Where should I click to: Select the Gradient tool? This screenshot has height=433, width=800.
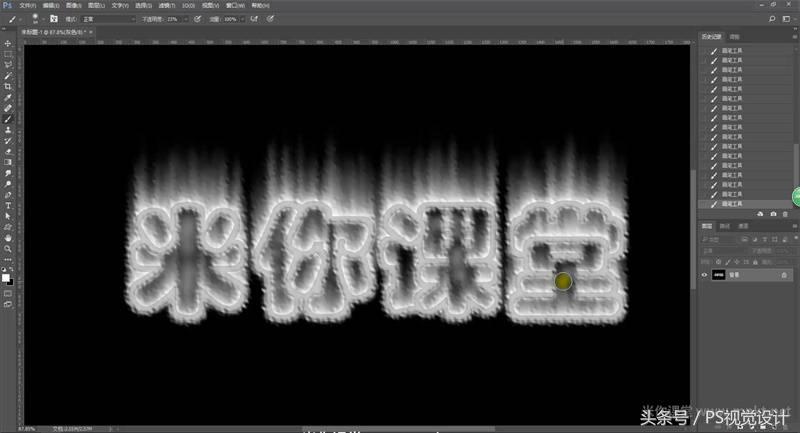tap(8, 162)
